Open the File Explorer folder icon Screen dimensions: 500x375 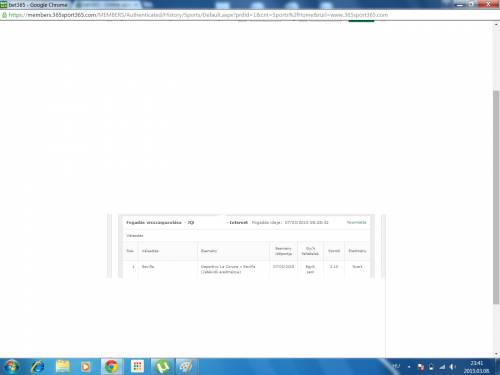(x=62, y=367)
